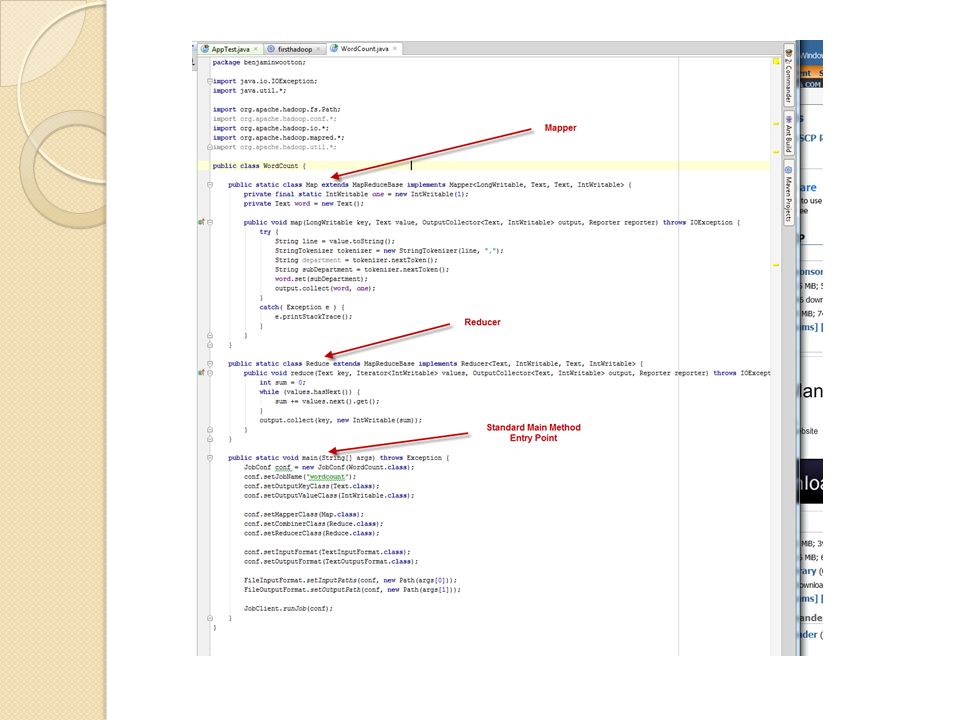
Task: Click the 'conf.setOutputKeyClass(Text.class);' line
Action: click(x=312, y=486)
